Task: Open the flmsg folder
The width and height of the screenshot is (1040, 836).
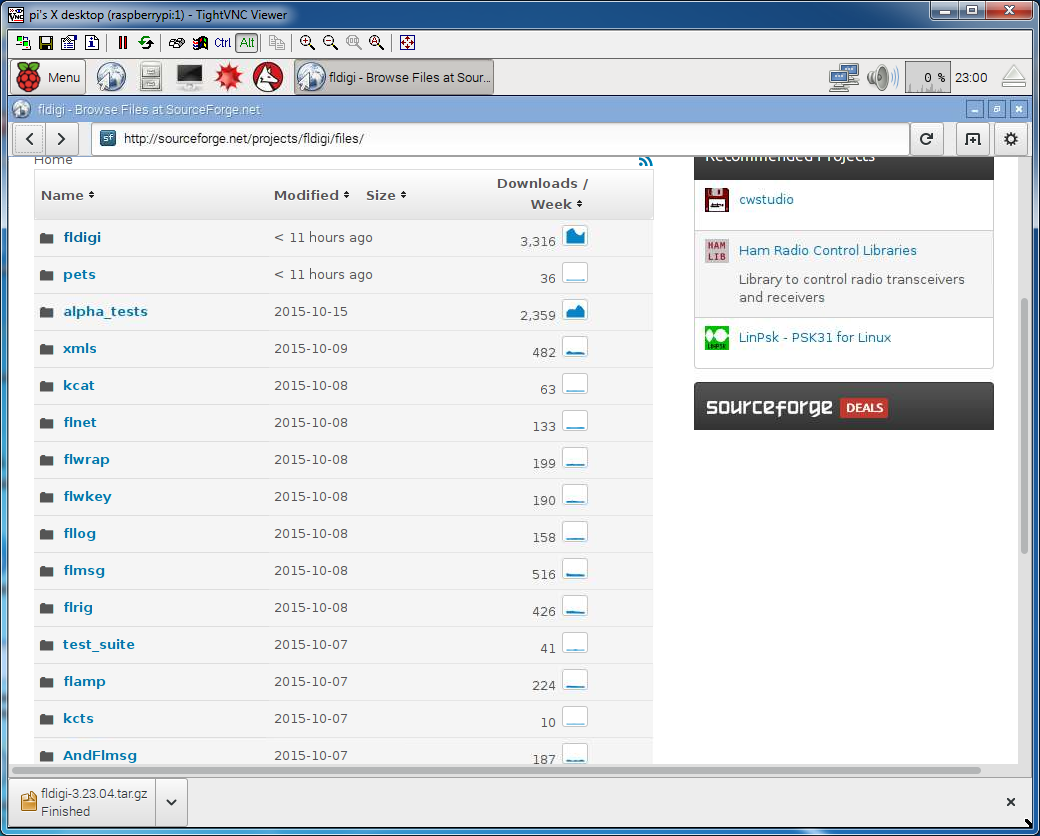Action: pyautogui.click(x=84, y=571)
